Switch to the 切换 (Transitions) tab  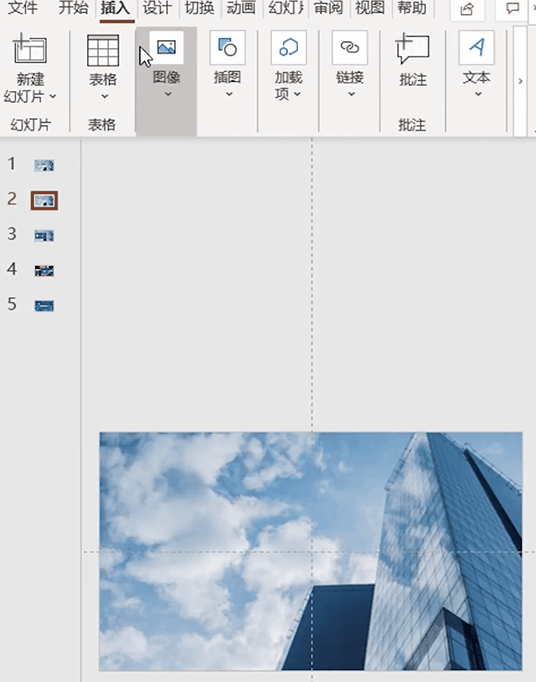pos(199,8)
